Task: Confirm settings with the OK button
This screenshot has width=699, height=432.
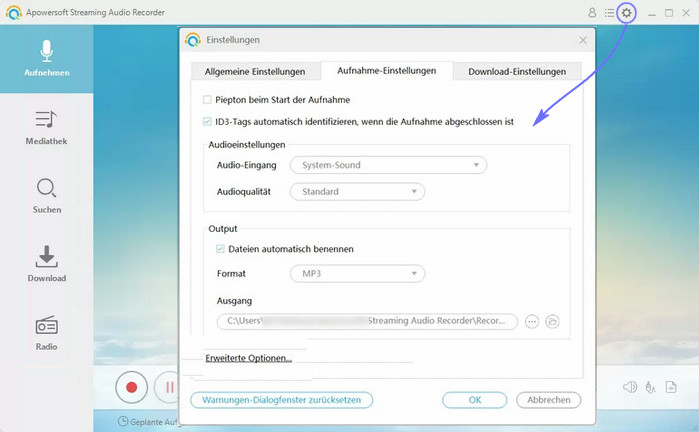Action: click(474, 400)
